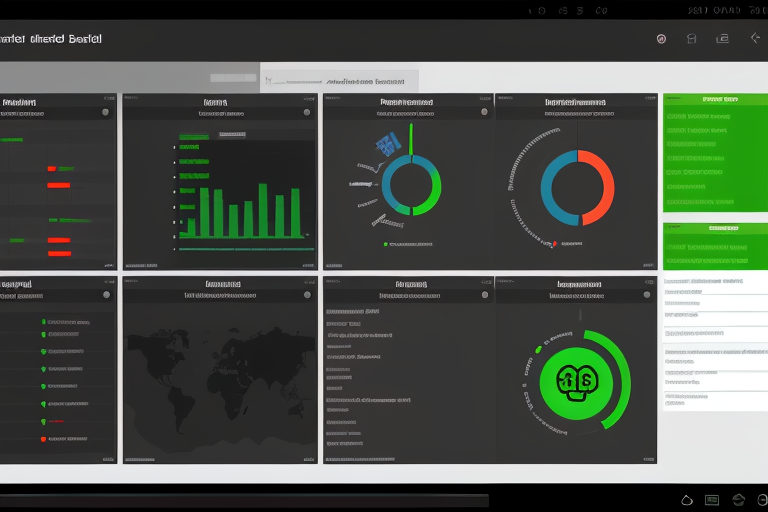
Task: Select the red shield icon in the status list
Action: [44, 438]
